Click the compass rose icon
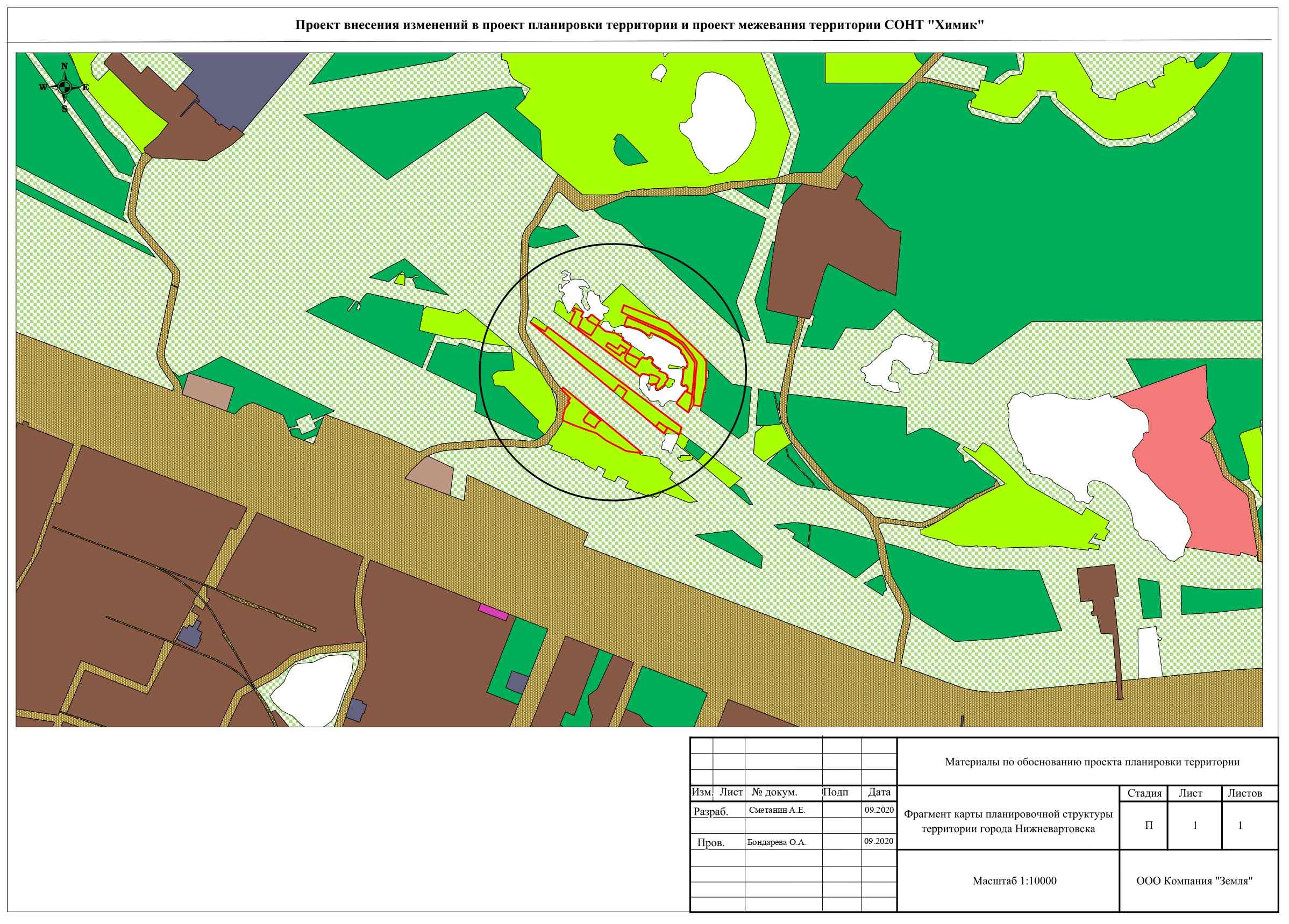1289x924 pixels. pos(64,87)
